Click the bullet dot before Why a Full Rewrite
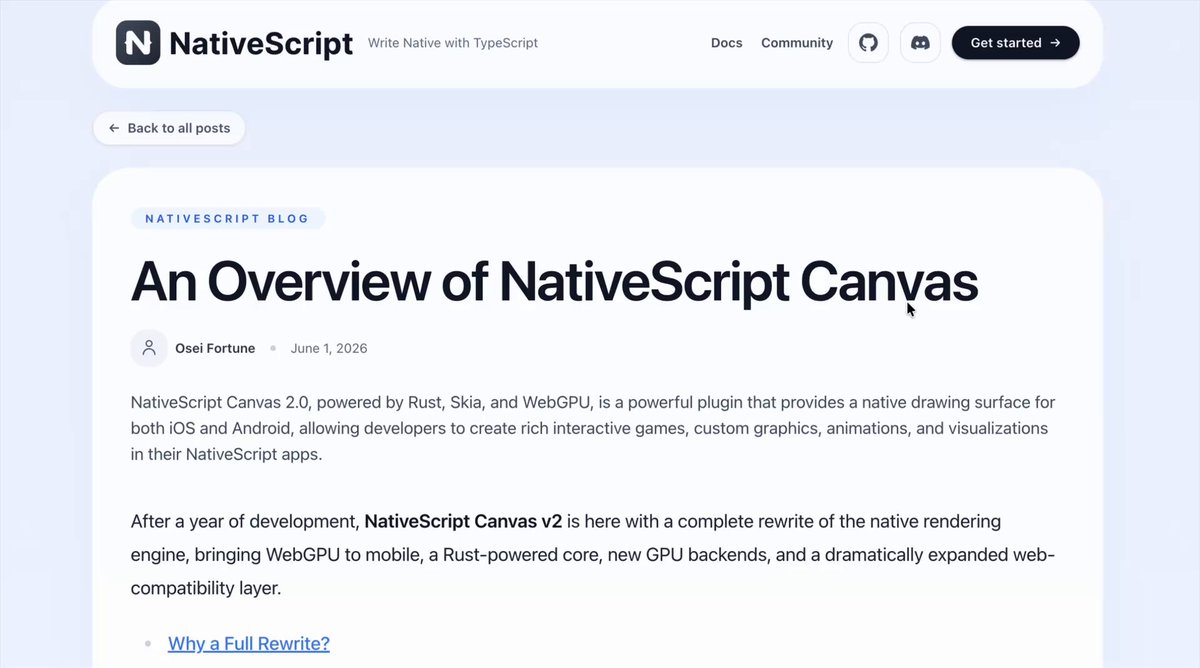This screenshot has width=1200, height=668. click(x=148, y=644)
